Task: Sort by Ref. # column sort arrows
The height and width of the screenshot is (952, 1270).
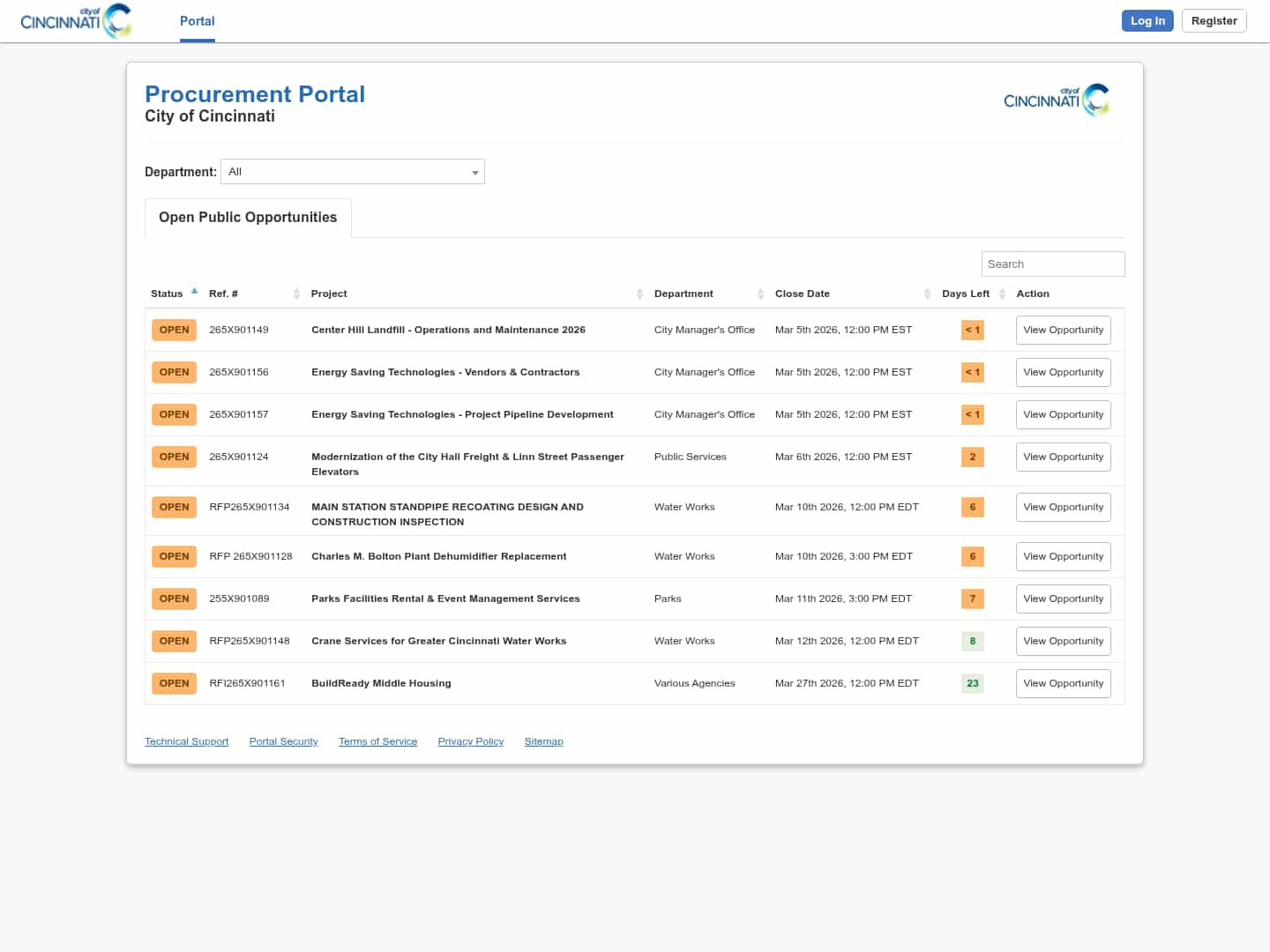Action: (x=296, y=294)
